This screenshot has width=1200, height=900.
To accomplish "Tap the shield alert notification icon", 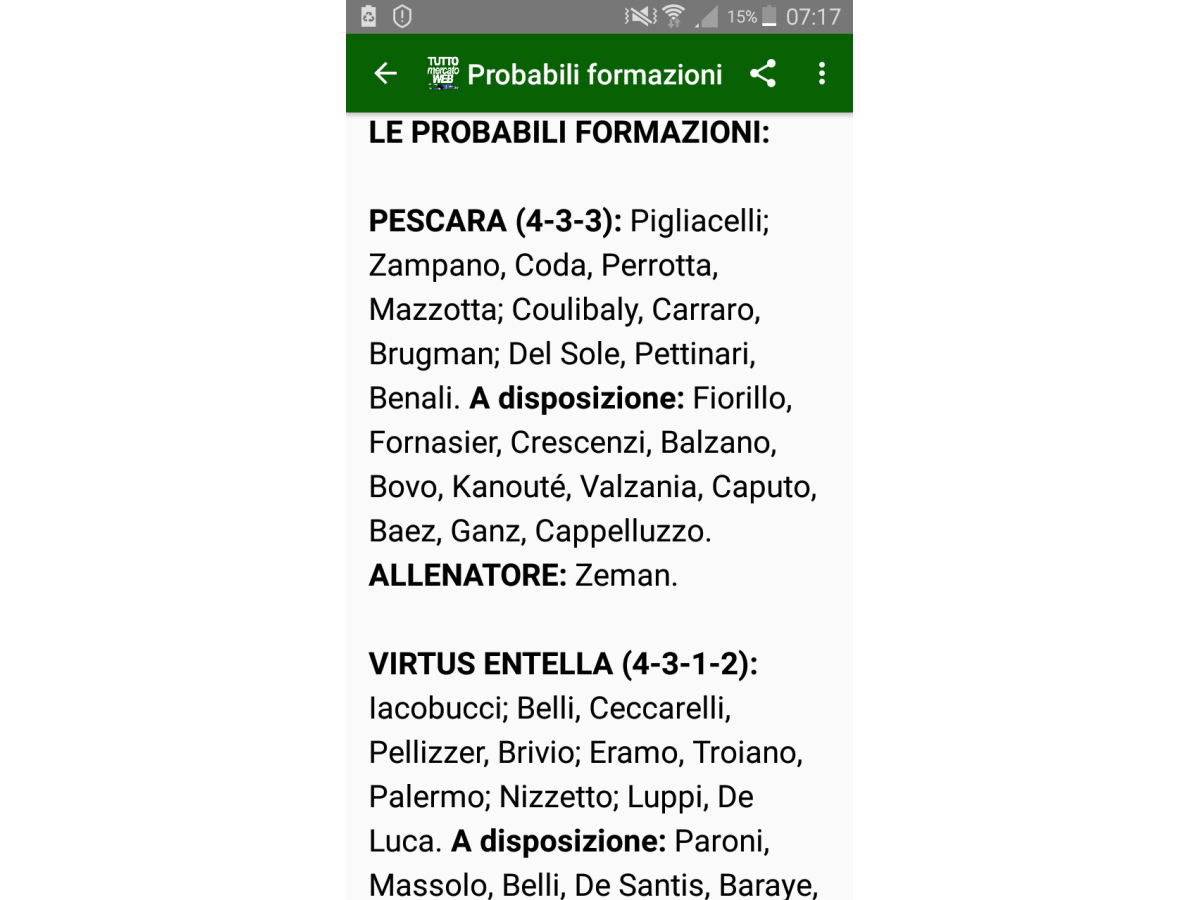I will coord(402,17).
